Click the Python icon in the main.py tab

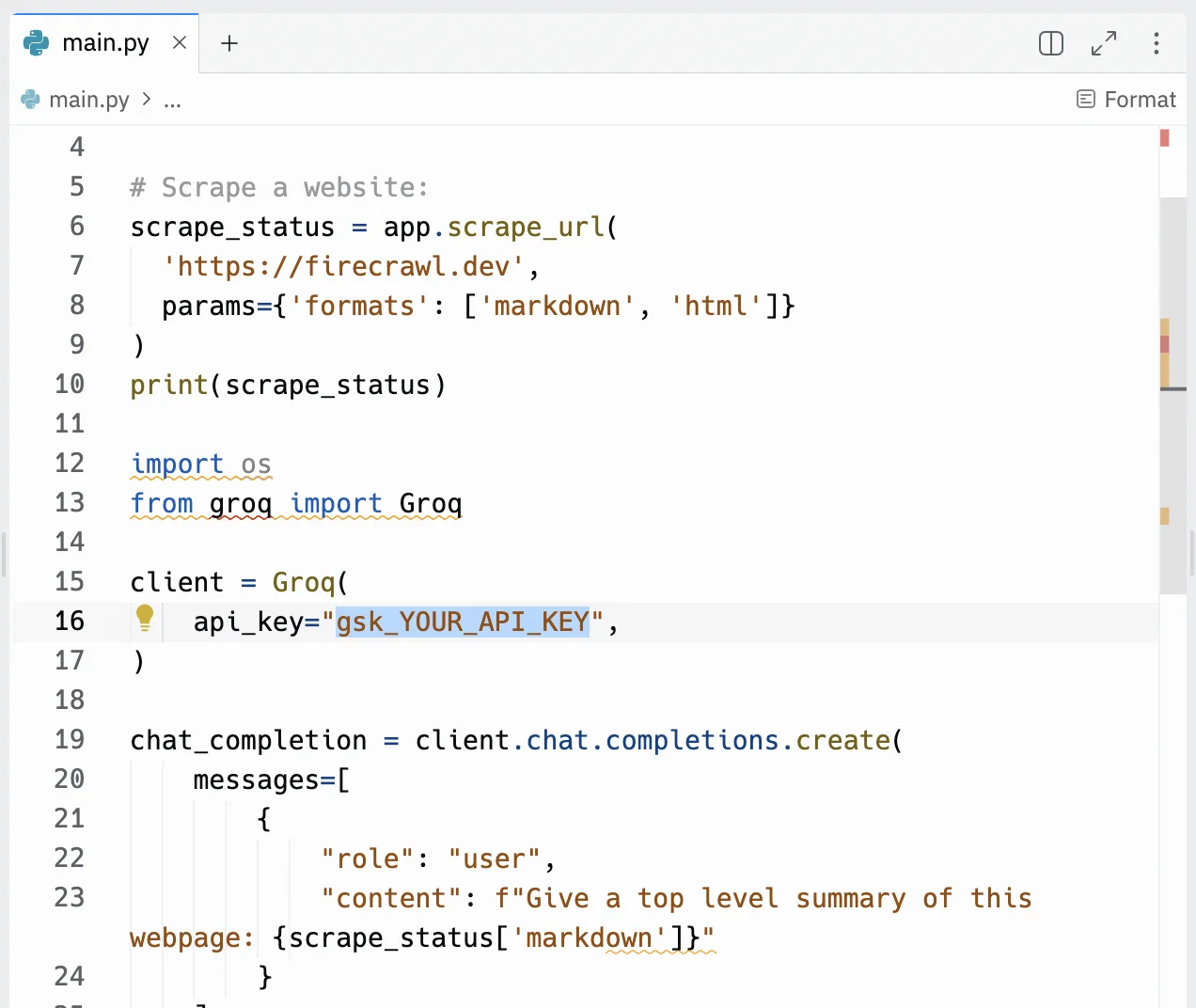36,43
